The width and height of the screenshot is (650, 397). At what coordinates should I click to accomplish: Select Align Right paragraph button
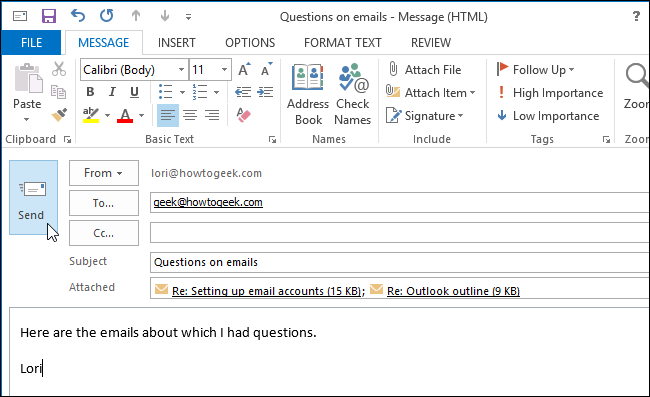click(x=212, y=115)
